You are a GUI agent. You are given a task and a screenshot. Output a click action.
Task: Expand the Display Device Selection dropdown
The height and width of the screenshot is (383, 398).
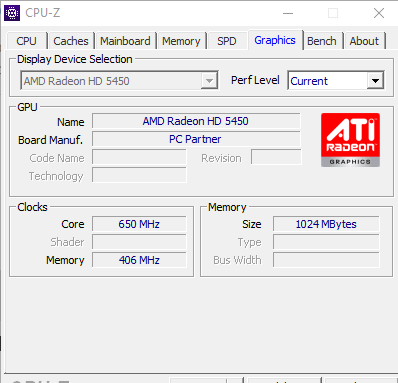[x=209, y=81]
